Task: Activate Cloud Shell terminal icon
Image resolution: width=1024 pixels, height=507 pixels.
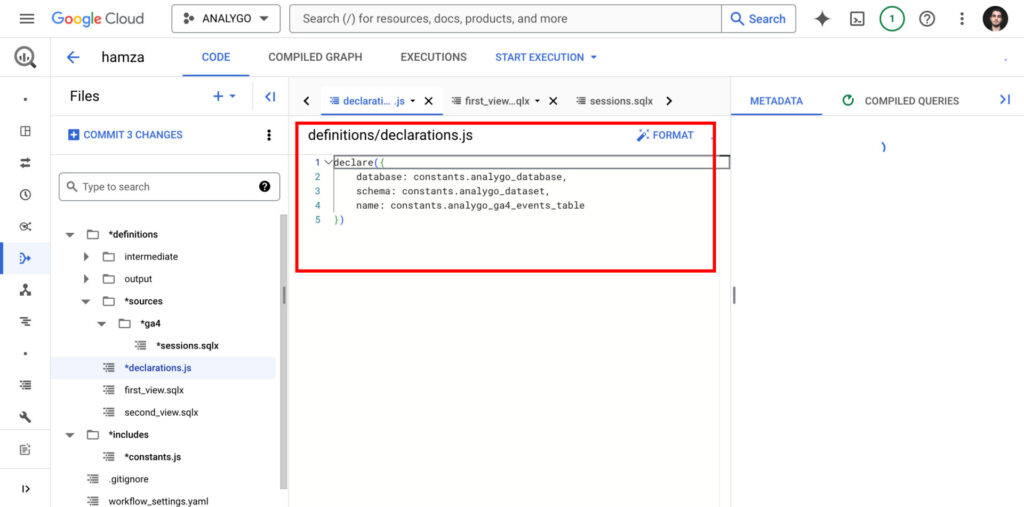Action: 857,19
